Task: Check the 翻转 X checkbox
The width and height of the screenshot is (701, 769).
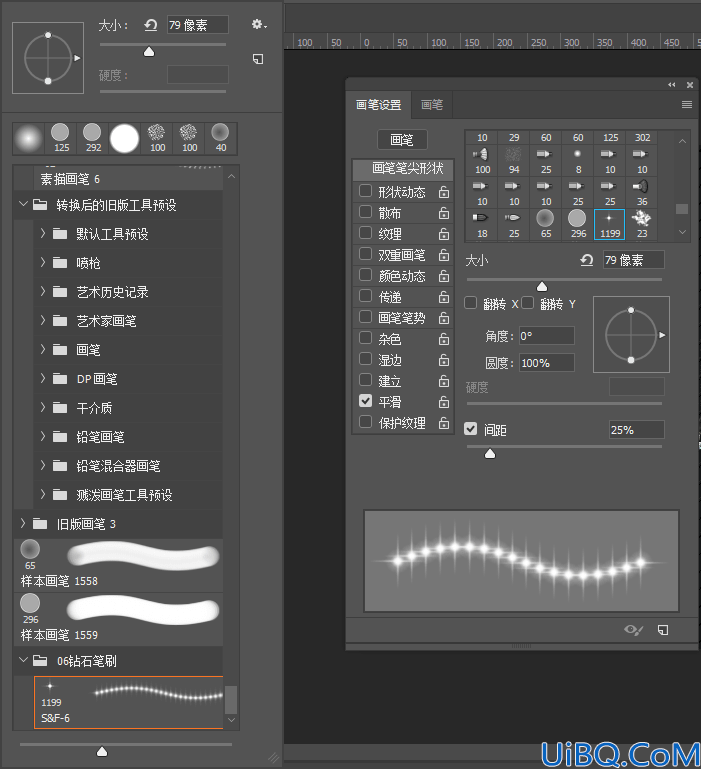Action: 470,303
